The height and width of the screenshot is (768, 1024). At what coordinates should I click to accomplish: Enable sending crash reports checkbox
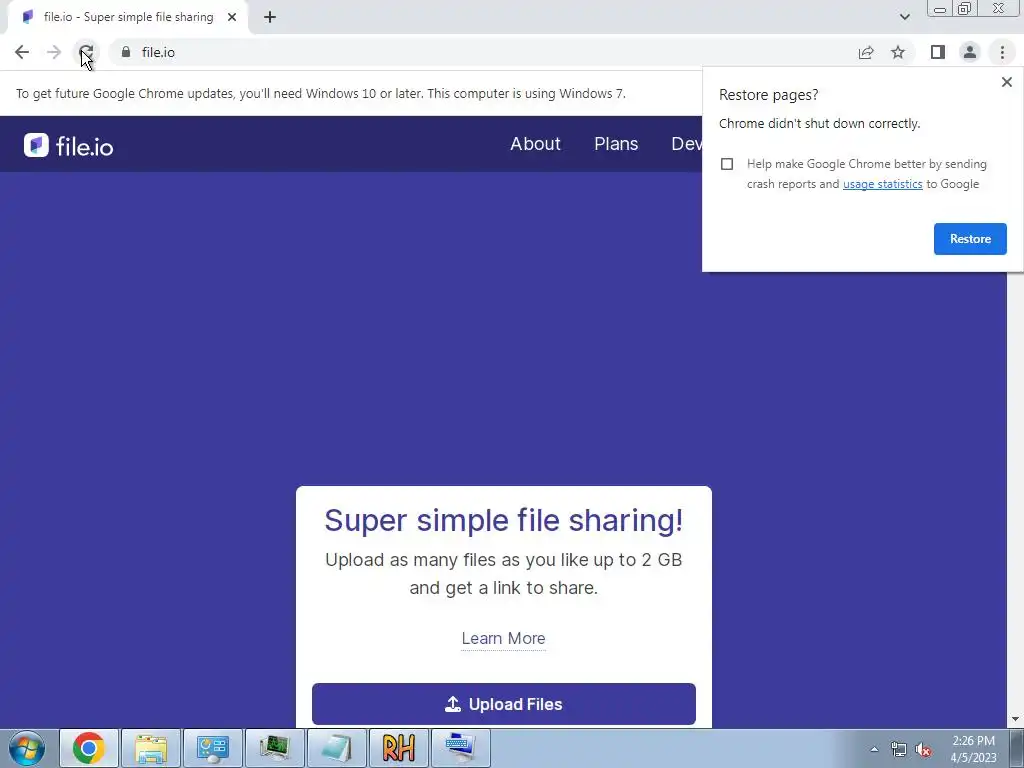tap(727, 164)
